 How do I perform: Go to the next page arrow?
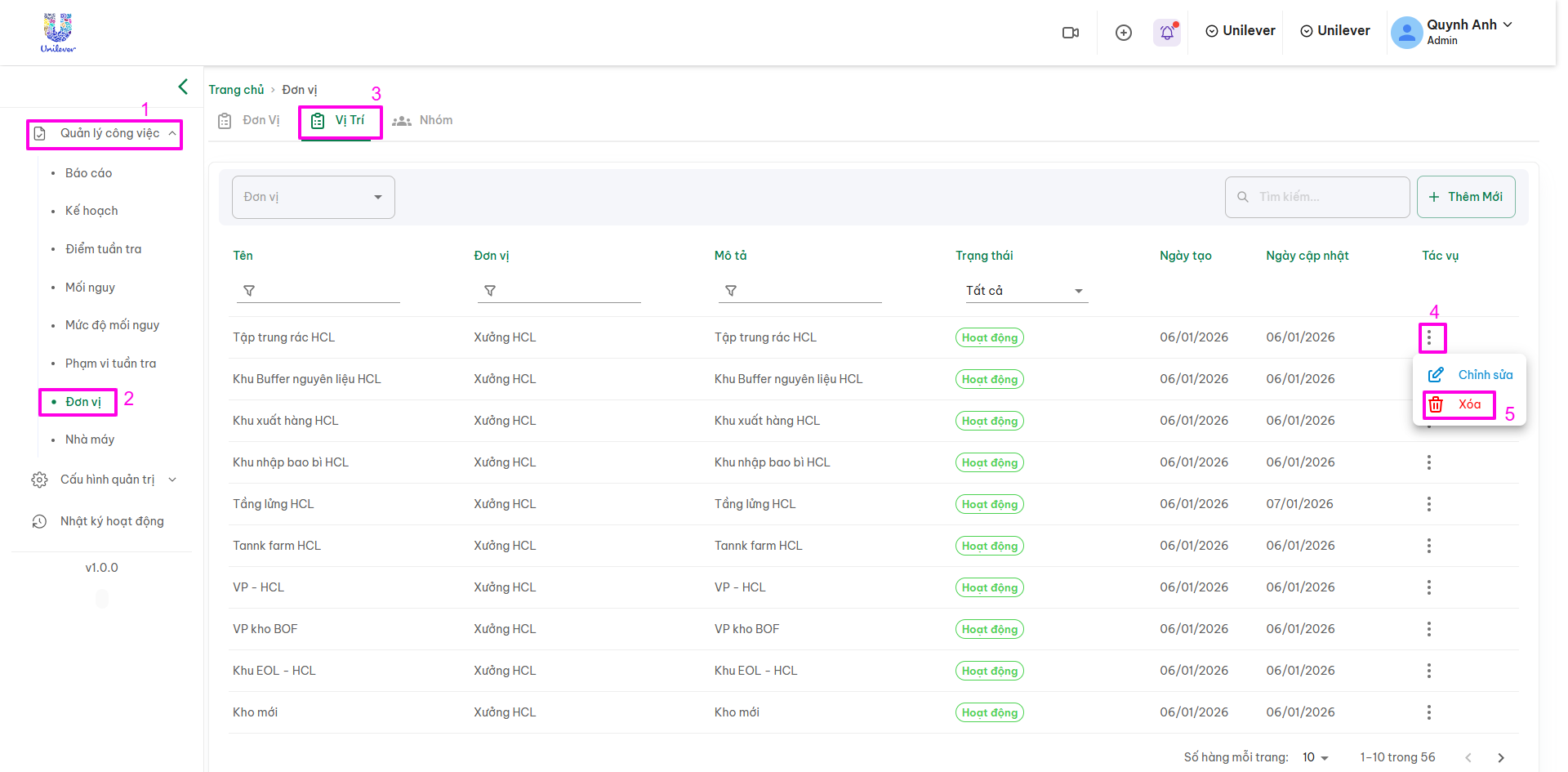[1500, 757]
